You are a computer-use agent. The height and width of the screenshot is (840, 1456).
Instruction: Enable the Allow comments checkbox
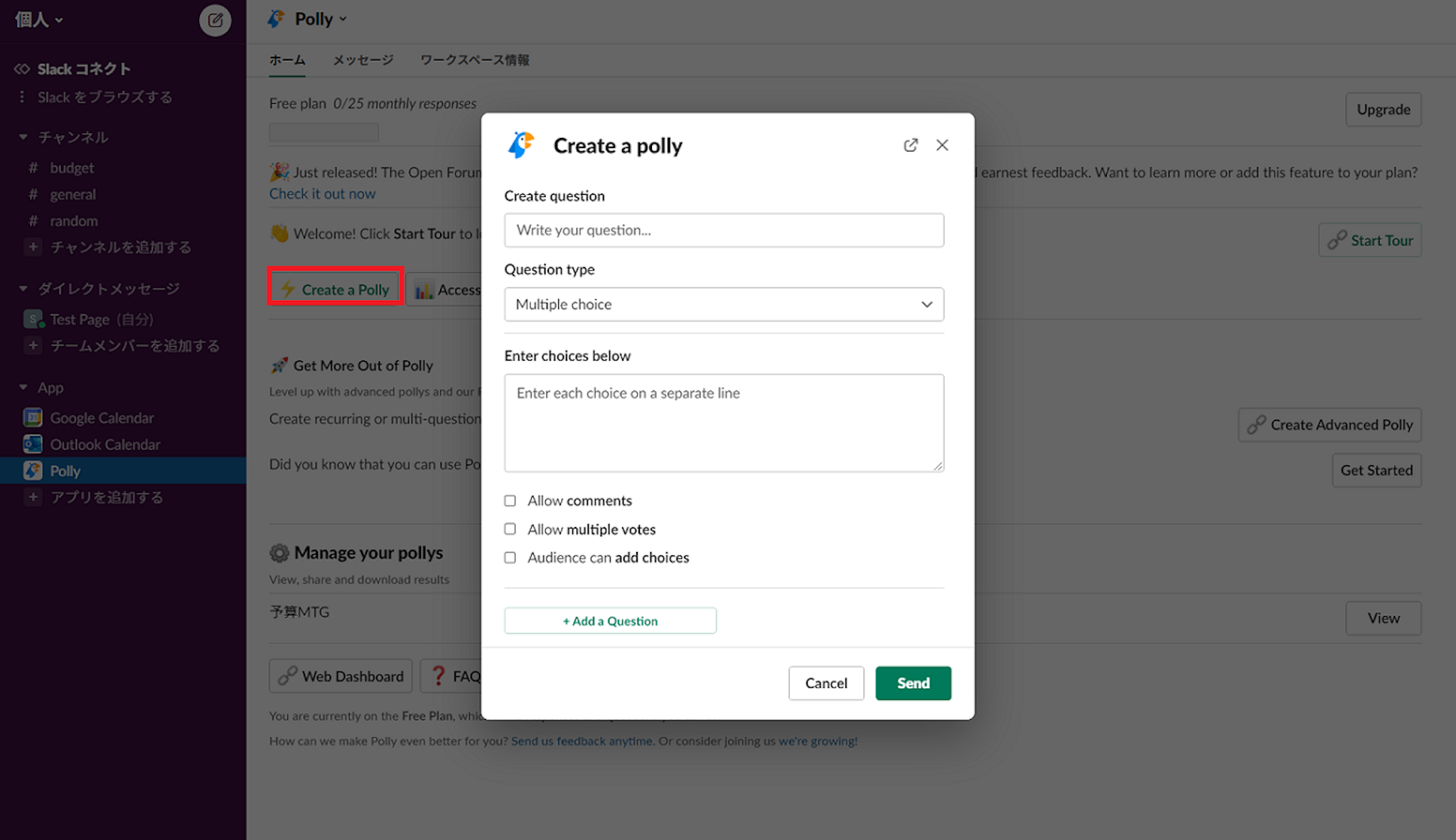(510, 501)
